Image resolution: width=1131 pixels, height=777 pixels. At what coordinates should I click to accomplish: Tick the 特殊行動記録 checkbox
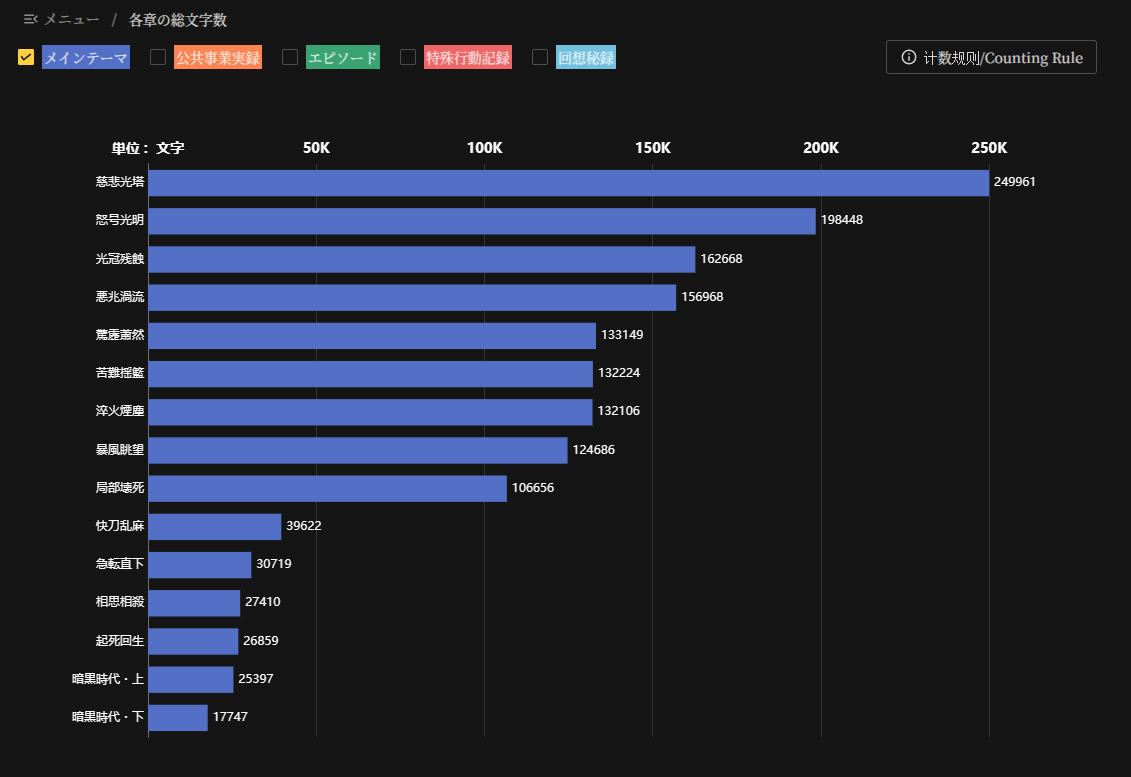pos(408,57)
